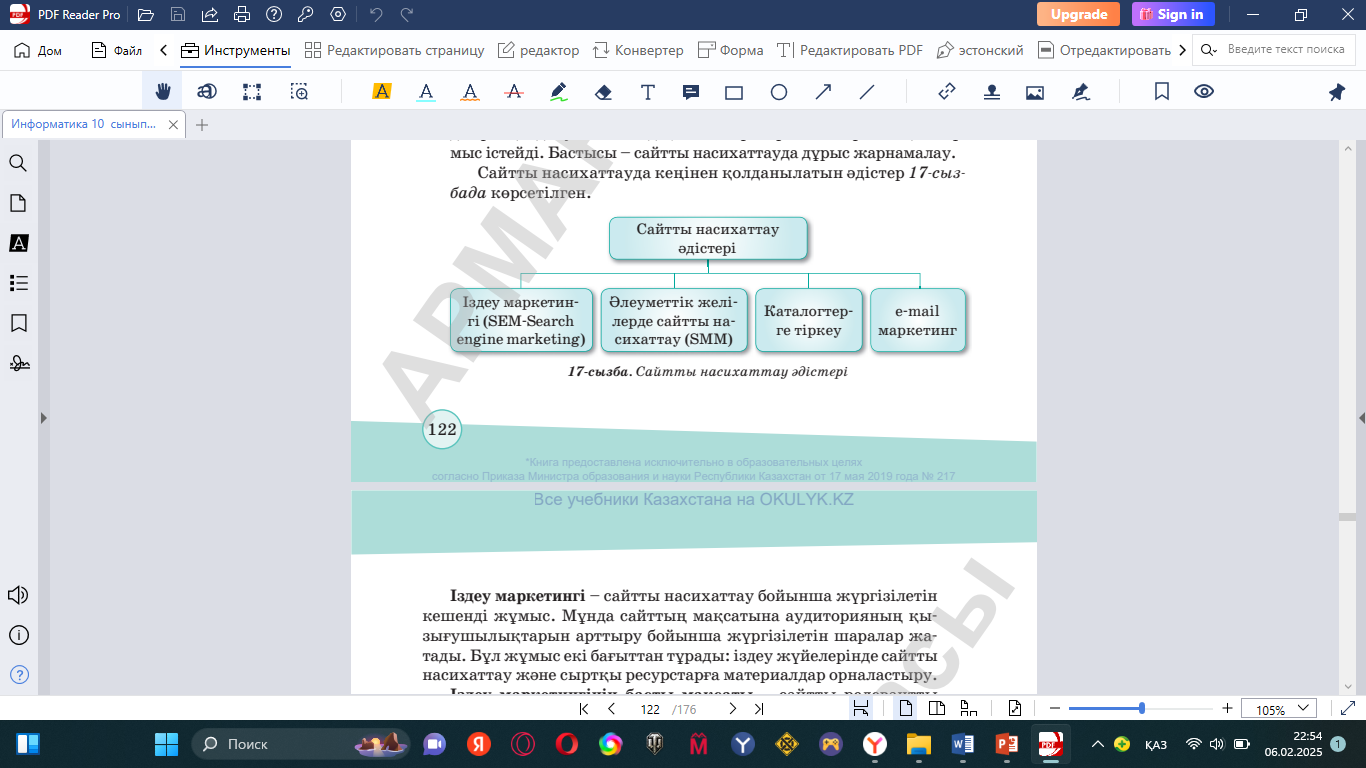Choose the content selection marquee tool
The image size is (1366, 768).
coord(252,92)
